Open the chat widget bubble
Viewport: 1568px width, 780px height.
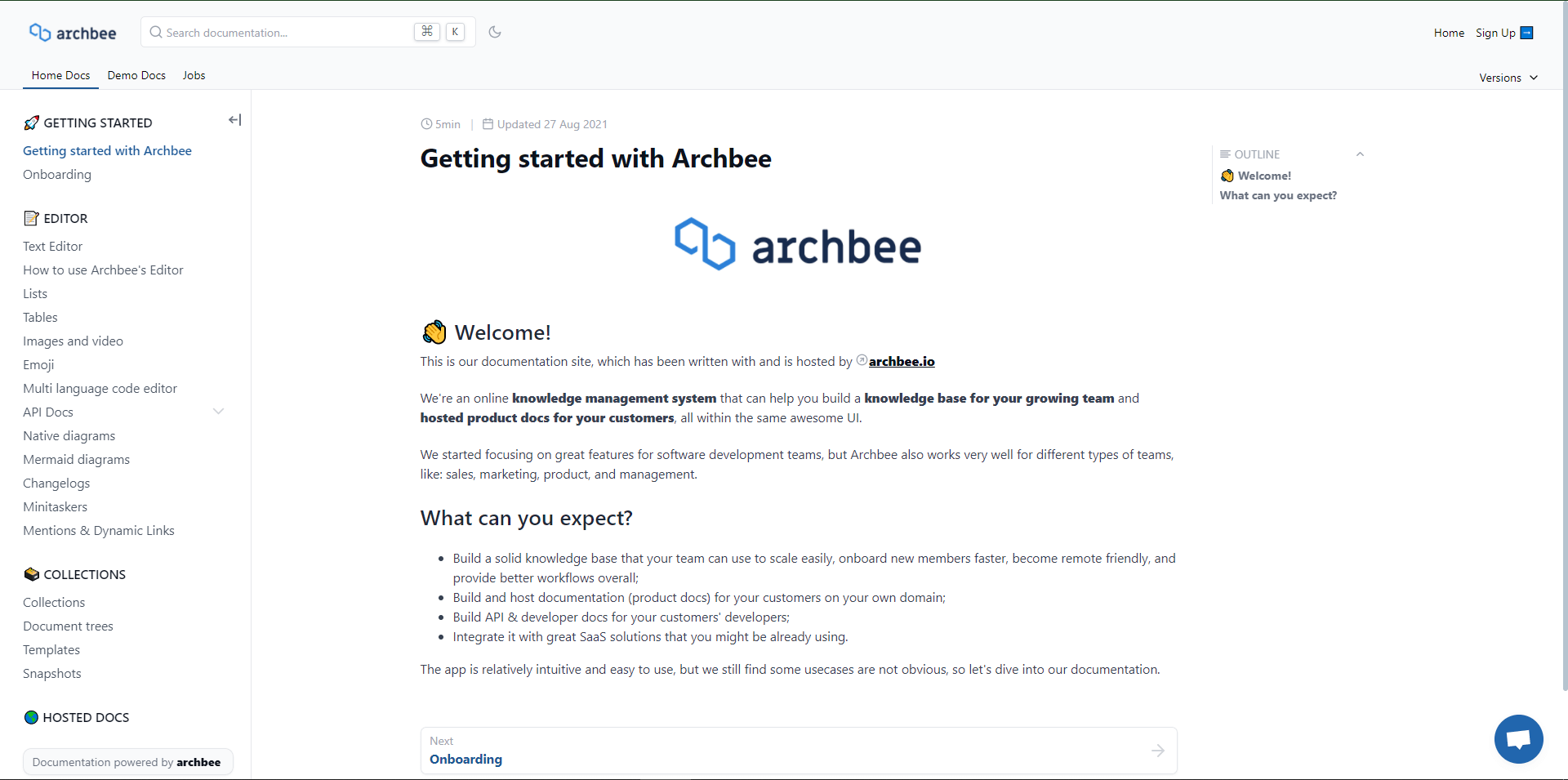1518,738
